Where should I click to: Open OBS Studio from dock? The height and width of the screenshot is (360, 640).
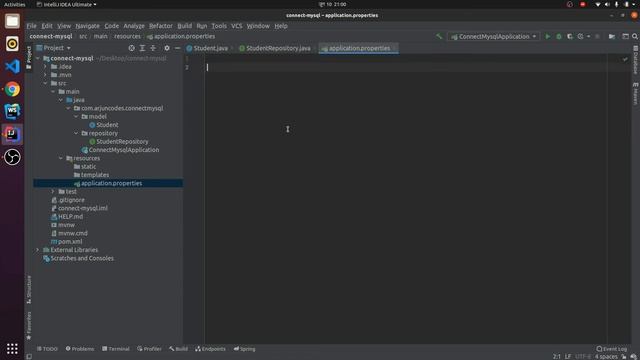tap(12, 157)
